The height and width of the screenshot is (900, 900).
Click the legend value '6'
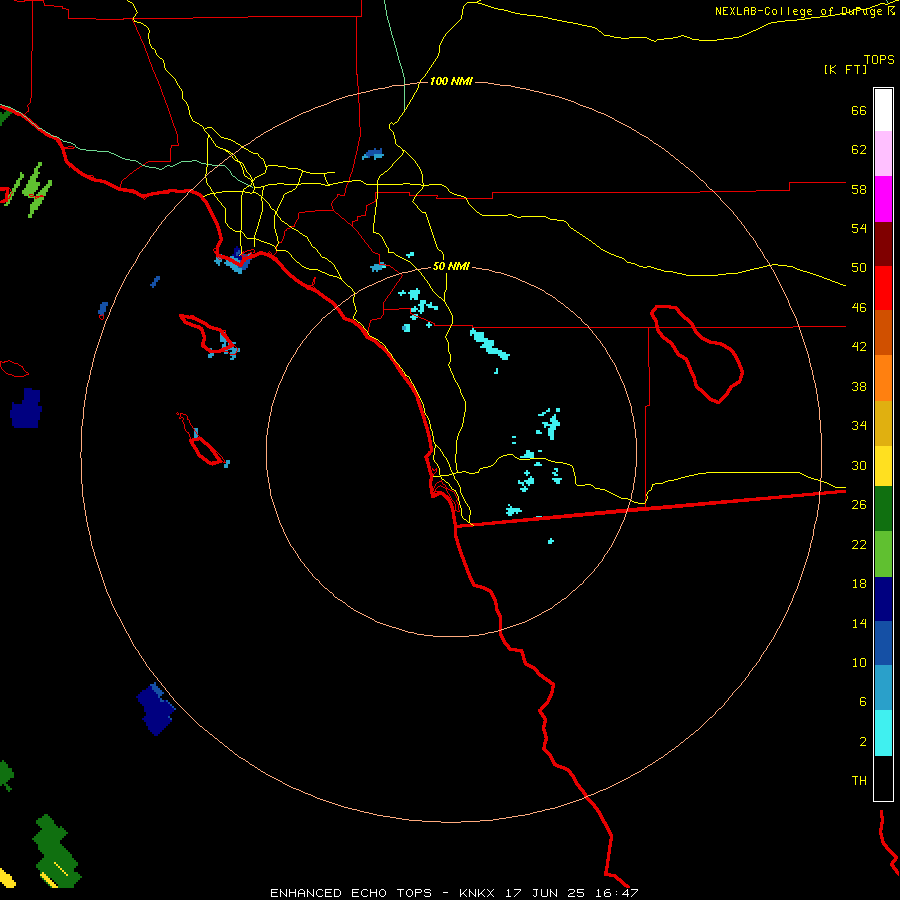[x=863, y=702]
